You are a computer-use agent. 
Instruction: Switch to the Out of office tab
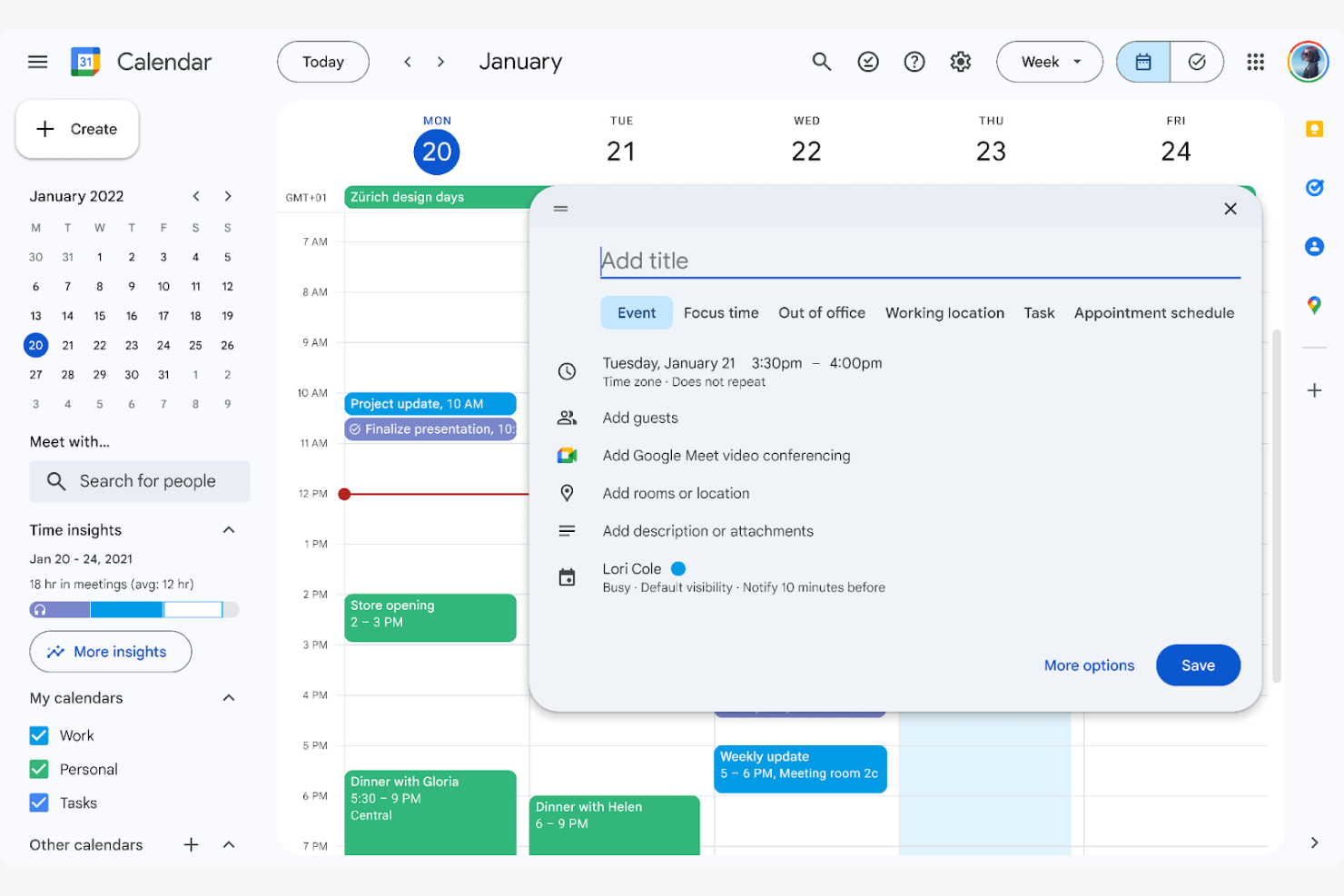[822, 312]
